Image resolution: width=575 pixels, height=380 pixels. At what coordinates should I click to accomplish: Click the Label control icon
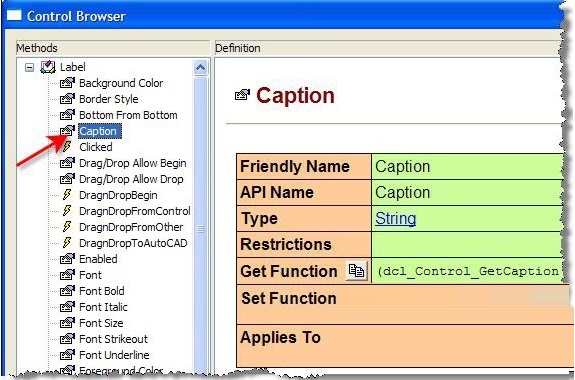(48, 67)
